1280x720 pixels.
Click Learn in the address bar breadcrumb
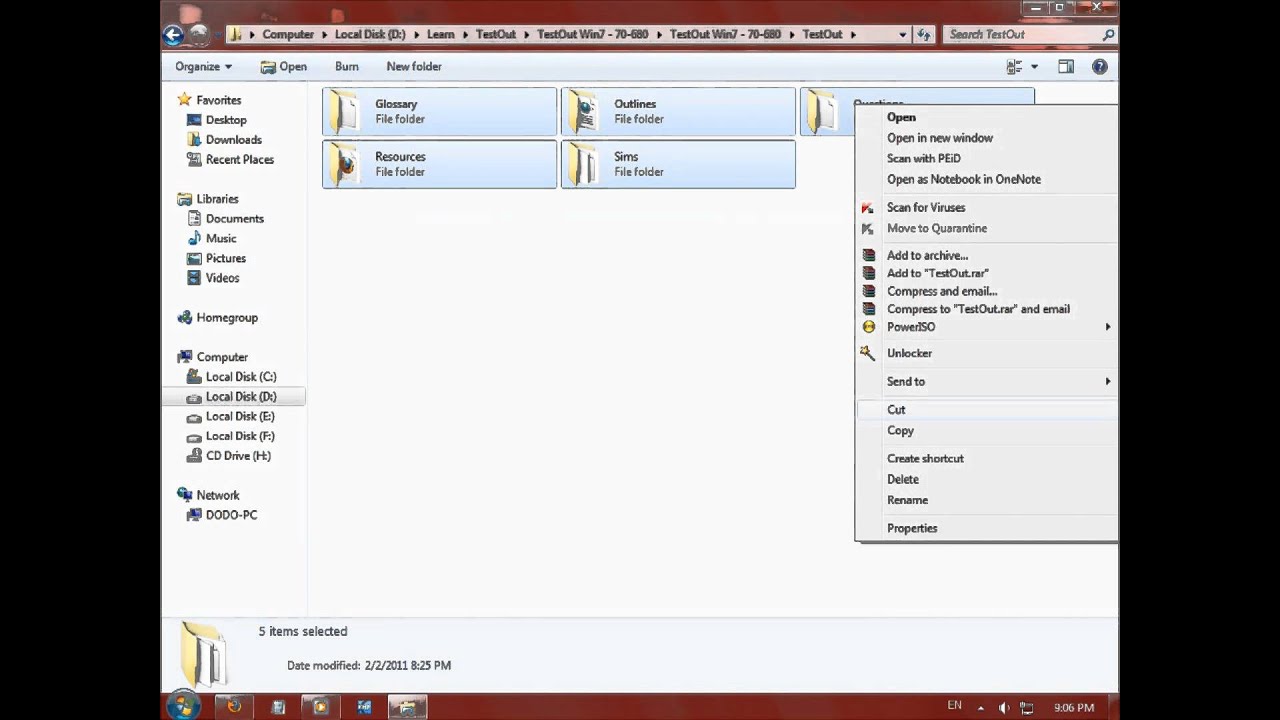point(441,35)
